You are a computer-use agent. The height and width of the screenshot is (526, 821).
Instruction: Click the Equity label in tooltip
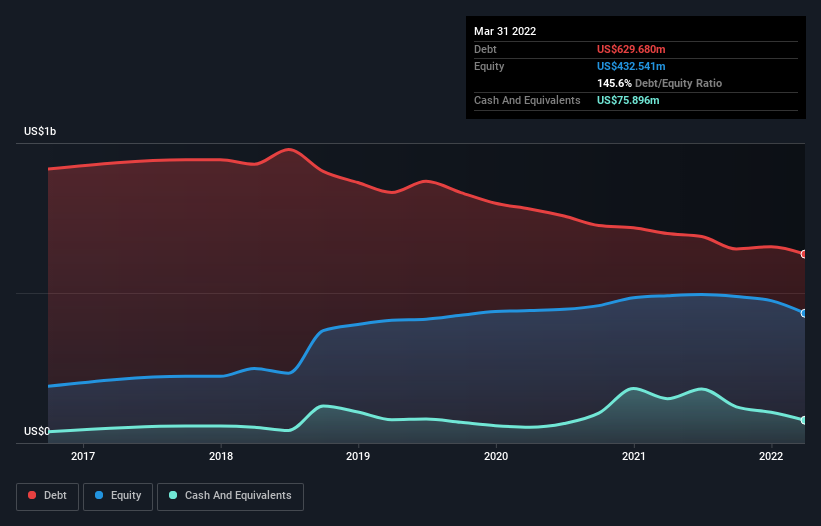489,66
